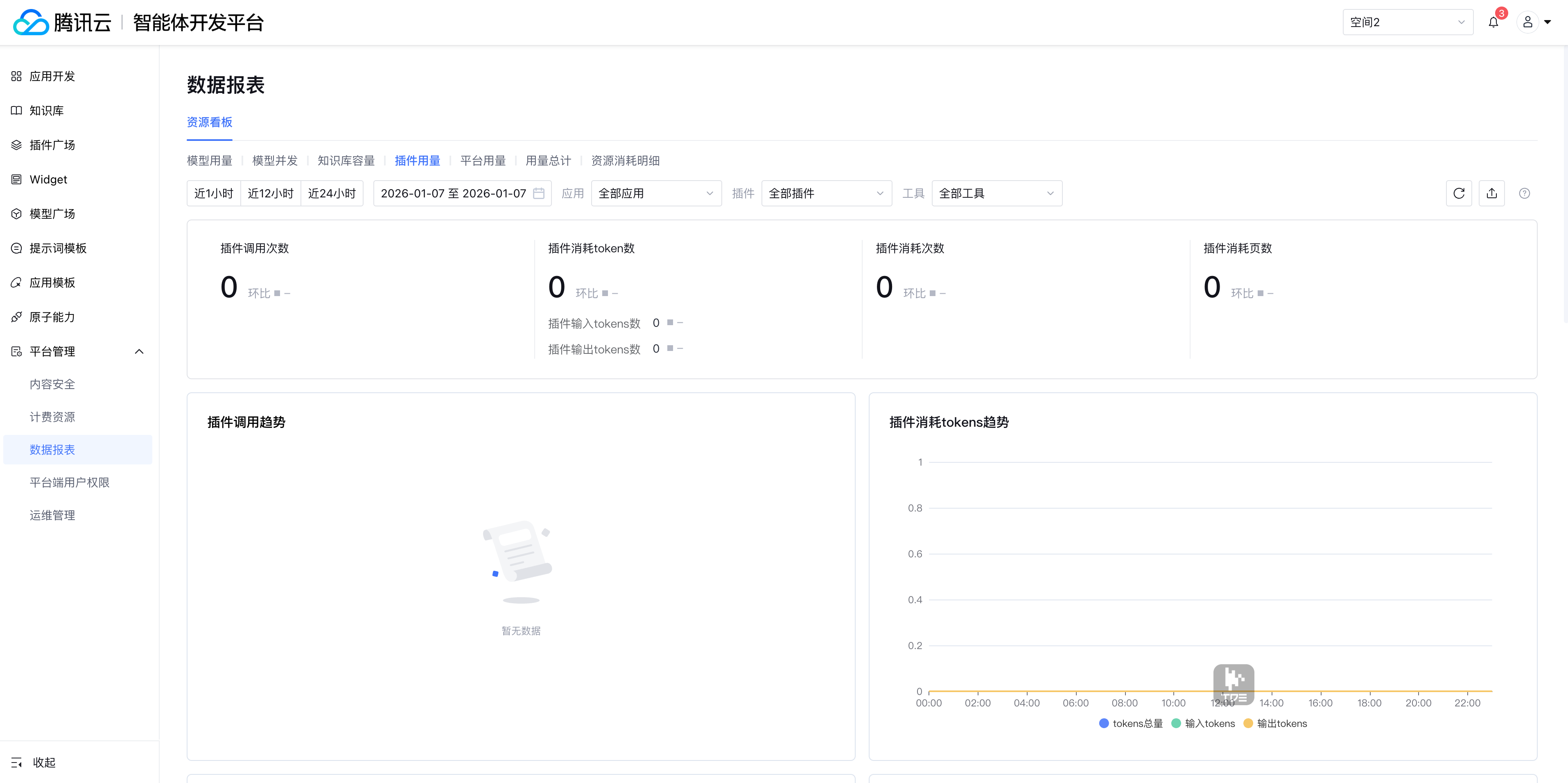Screen dimensions: 1568x783
Task: Click the user avatar icon
Action: [1527, 23]
